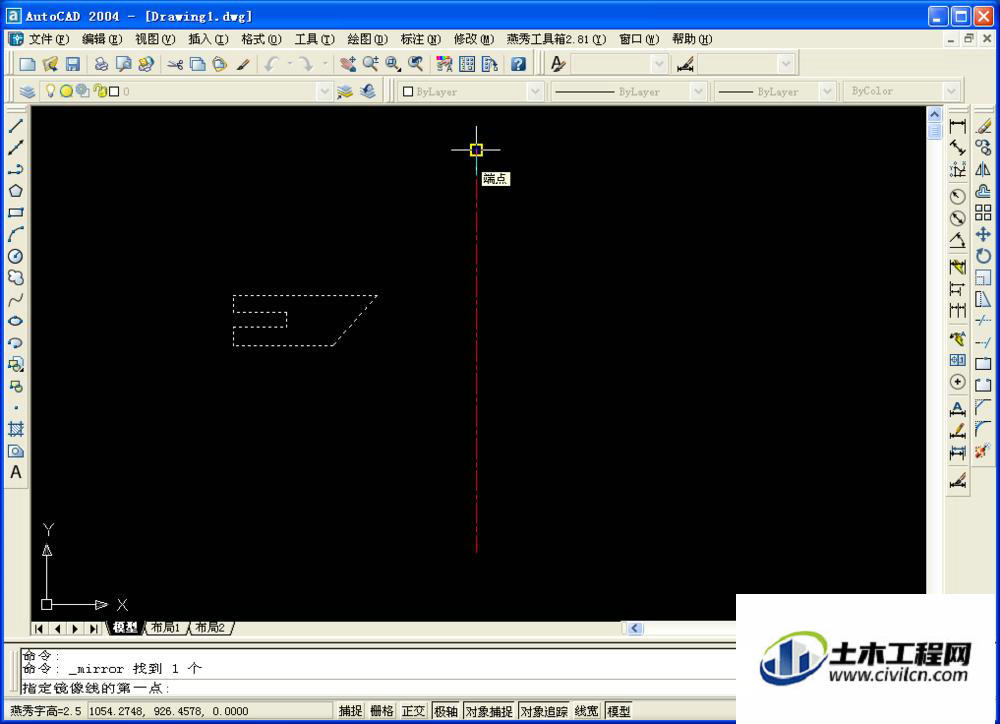The height and width of the screenshot is (724, 1000).
Task: Open the Layer Properties Manager icon
Action: (x=27, y=91)
